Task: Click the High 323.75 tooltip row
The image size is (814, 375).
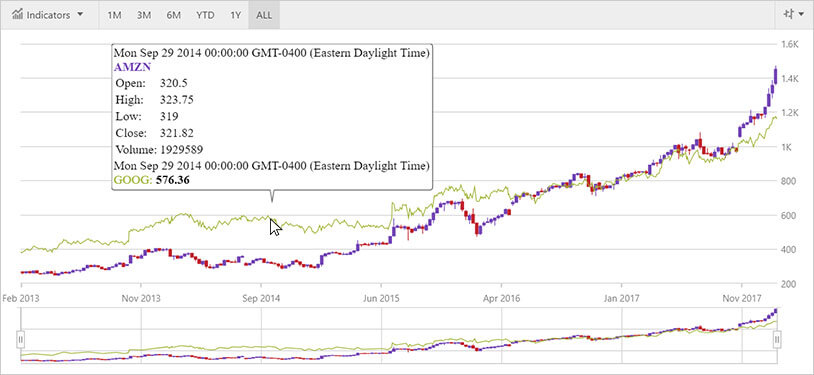Action: [154, 100]
